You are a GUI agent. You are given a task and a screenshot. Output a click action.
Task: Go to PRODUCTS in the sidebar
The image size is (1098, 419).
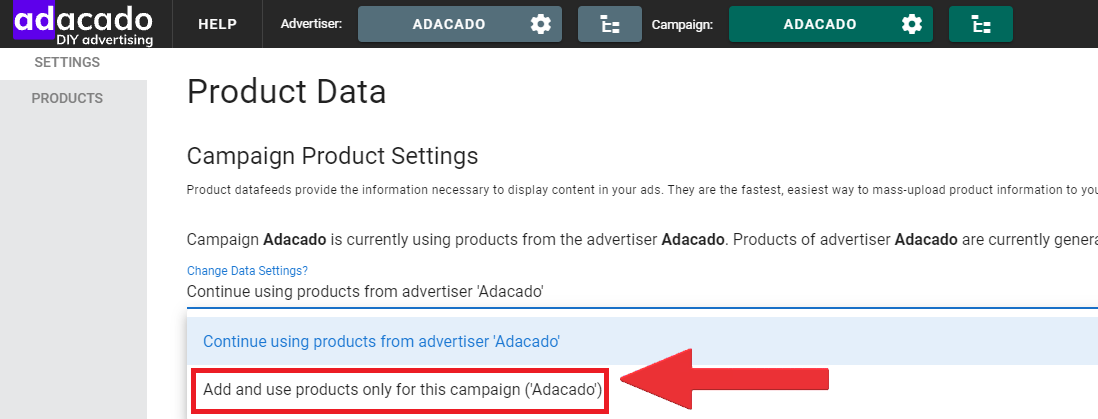click(x=67, y=99)
